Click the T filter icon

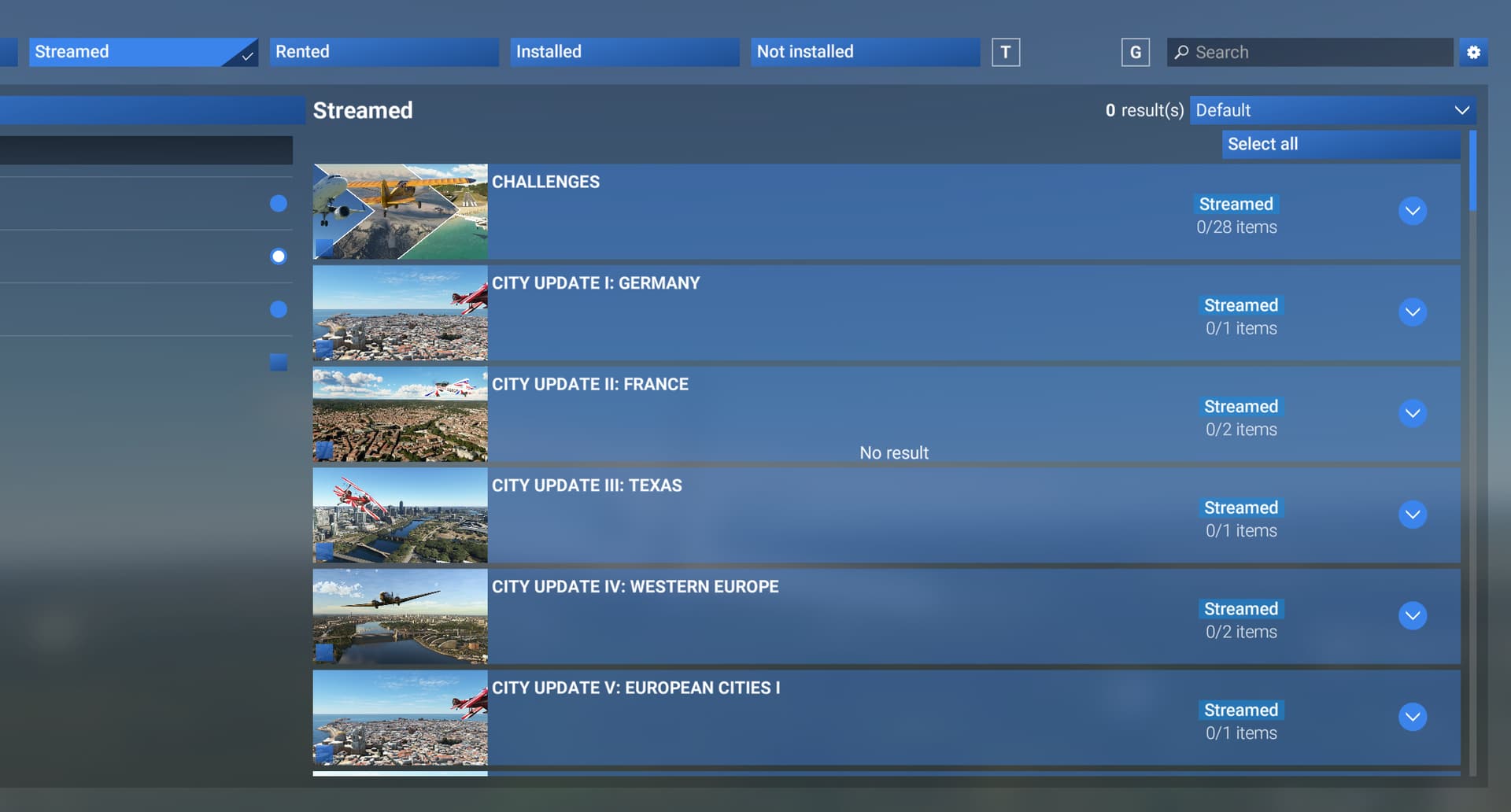click(x=1006, y=52)
